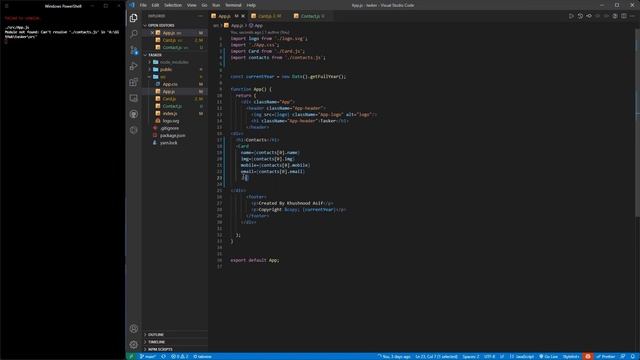Open the Edit menu
The width and height of the screenshot is (640, 360).
[x=155, y=5]
